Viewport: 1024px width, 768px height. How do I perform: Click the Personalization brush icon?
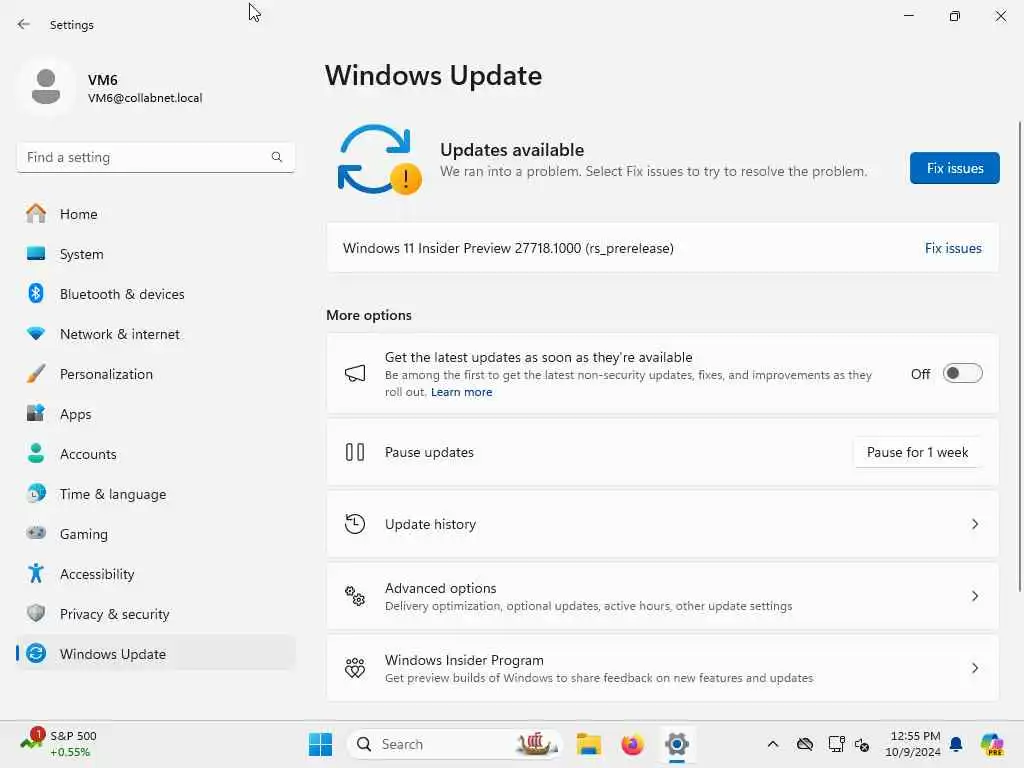36,374
